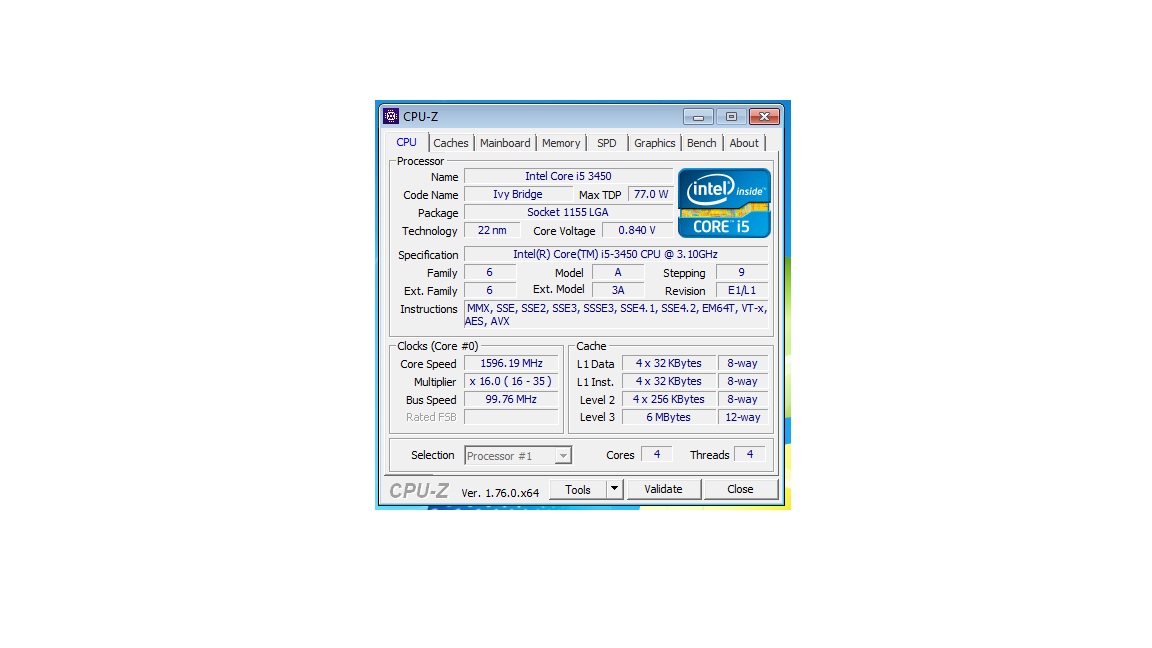Click the L1 Data size 4 x 32 KBytes
Screen dimensions: 1152x648
tap(669, 364)
